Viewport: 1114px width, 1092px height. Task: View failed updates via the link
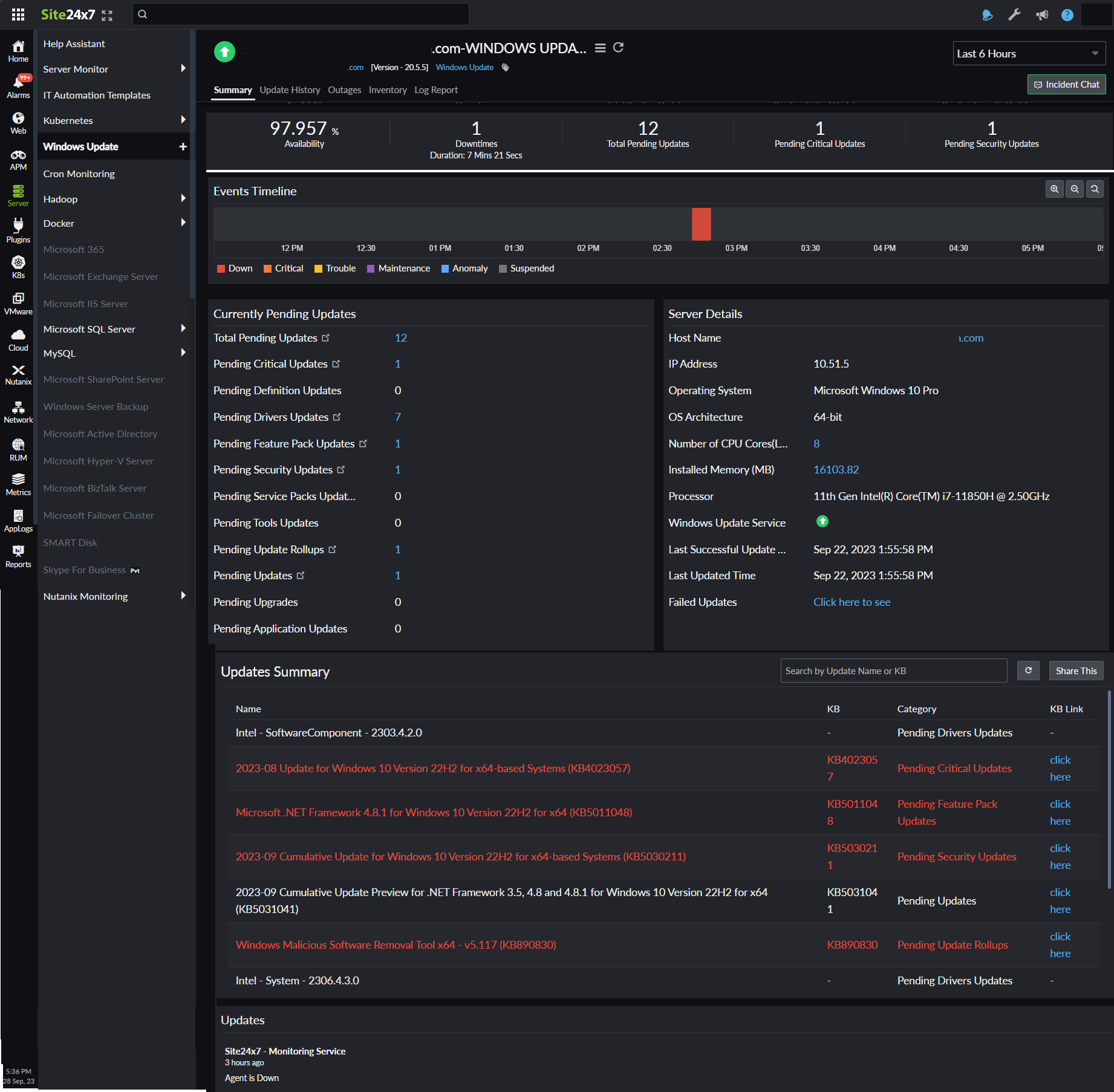point(852,602)
